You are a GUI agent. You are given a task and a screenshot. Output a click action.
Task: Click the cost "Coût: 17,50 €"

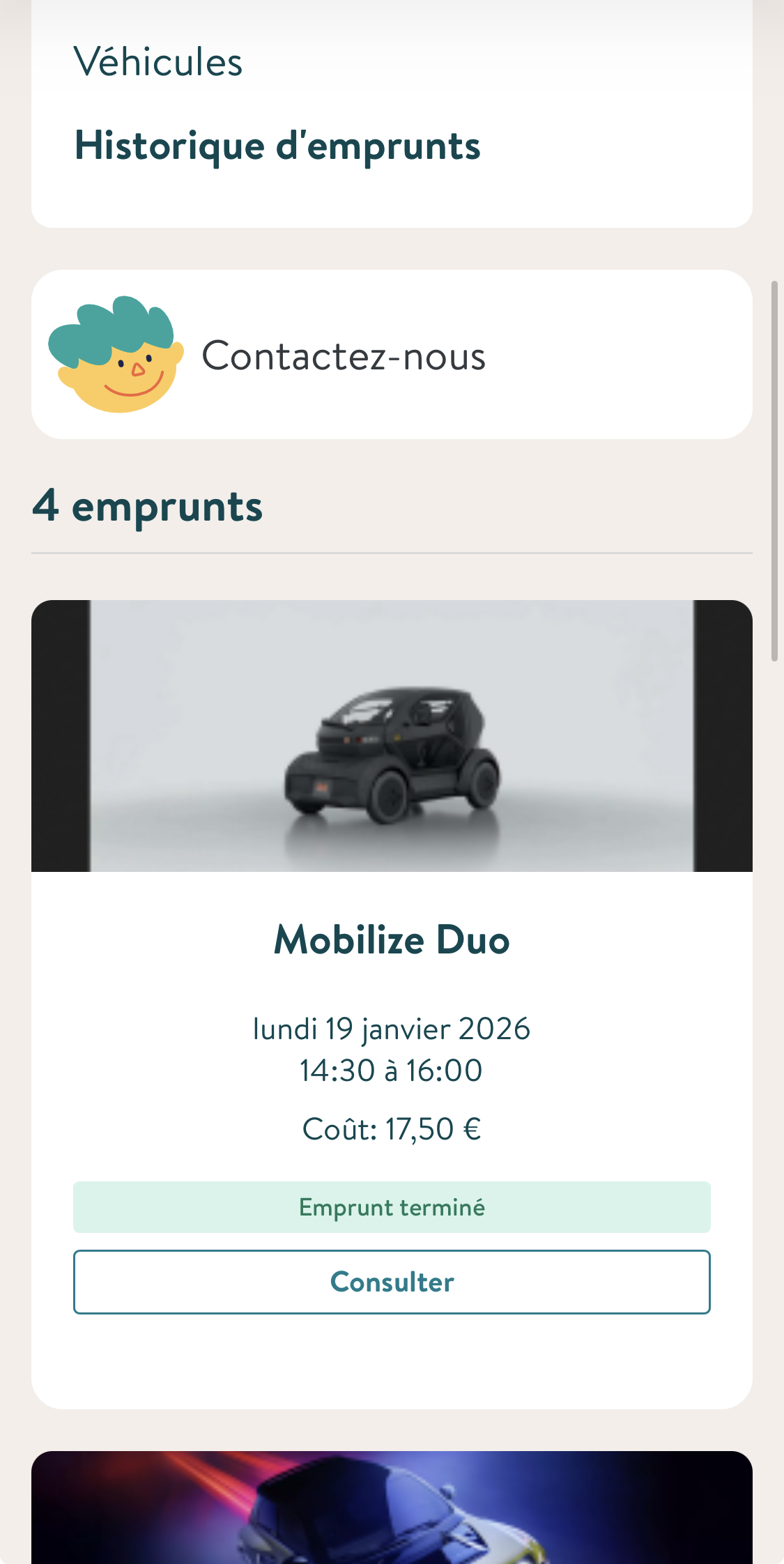click(x=392, y=1129)
